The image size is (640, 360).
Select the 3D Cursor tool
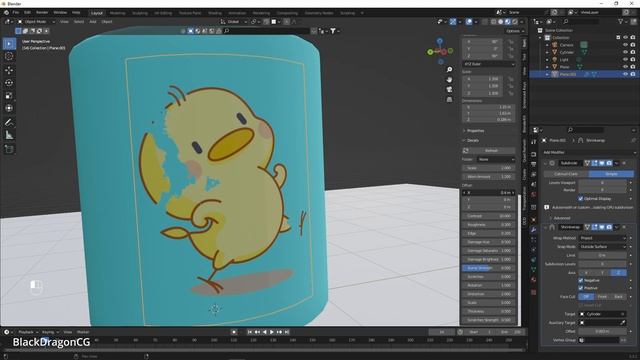(x=9, y=57)
